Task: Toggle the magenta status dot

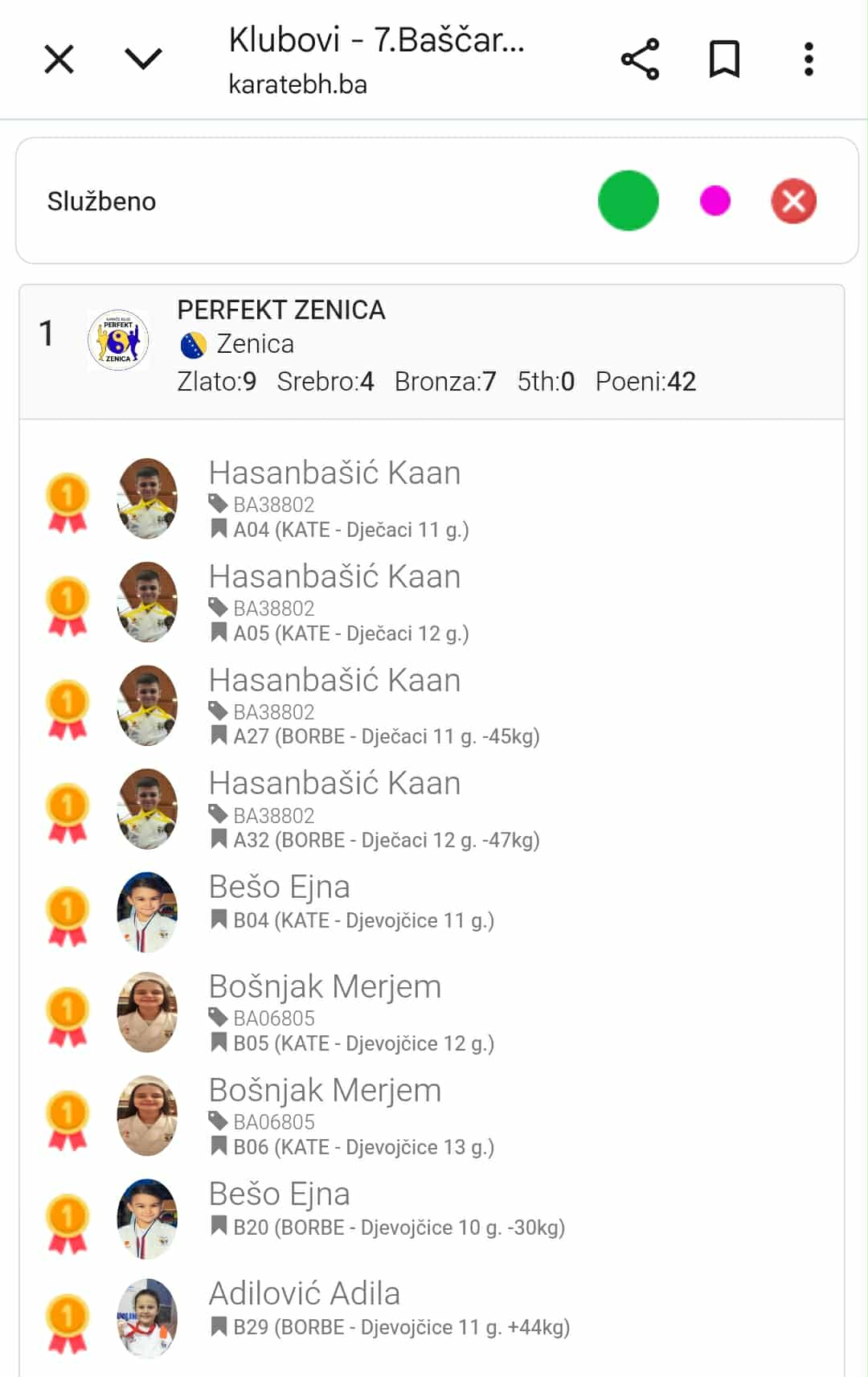Action: 715,201
